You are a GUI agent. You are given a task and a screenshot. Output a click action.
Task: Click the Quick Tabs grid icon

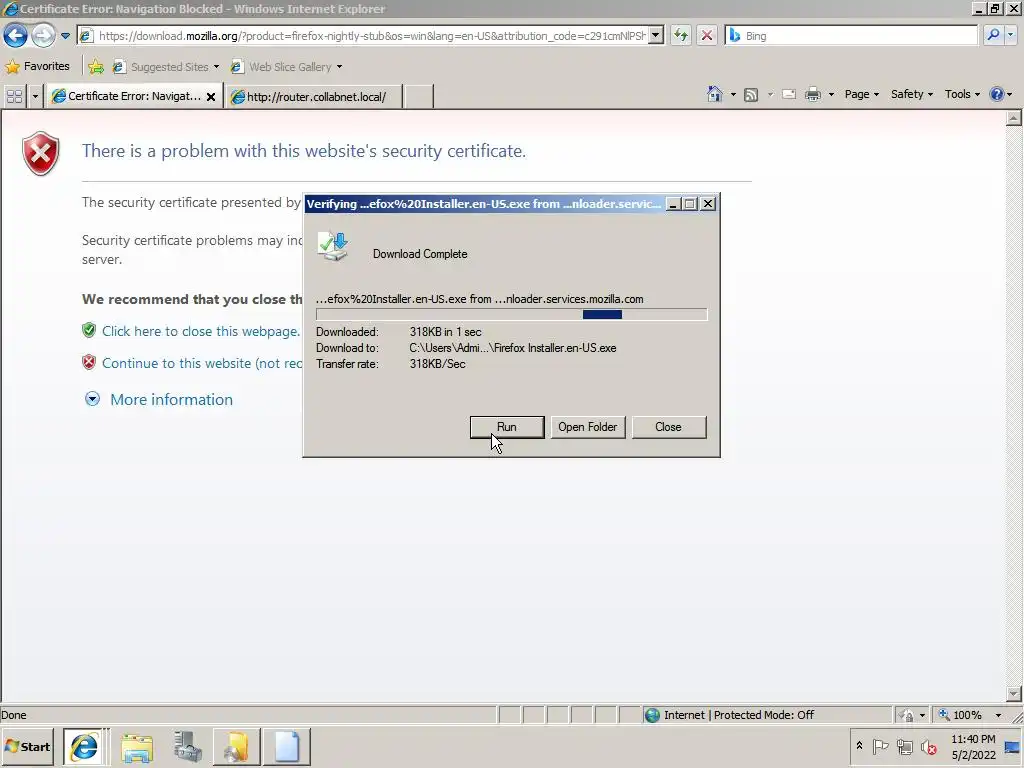click(x=14, y=97)
